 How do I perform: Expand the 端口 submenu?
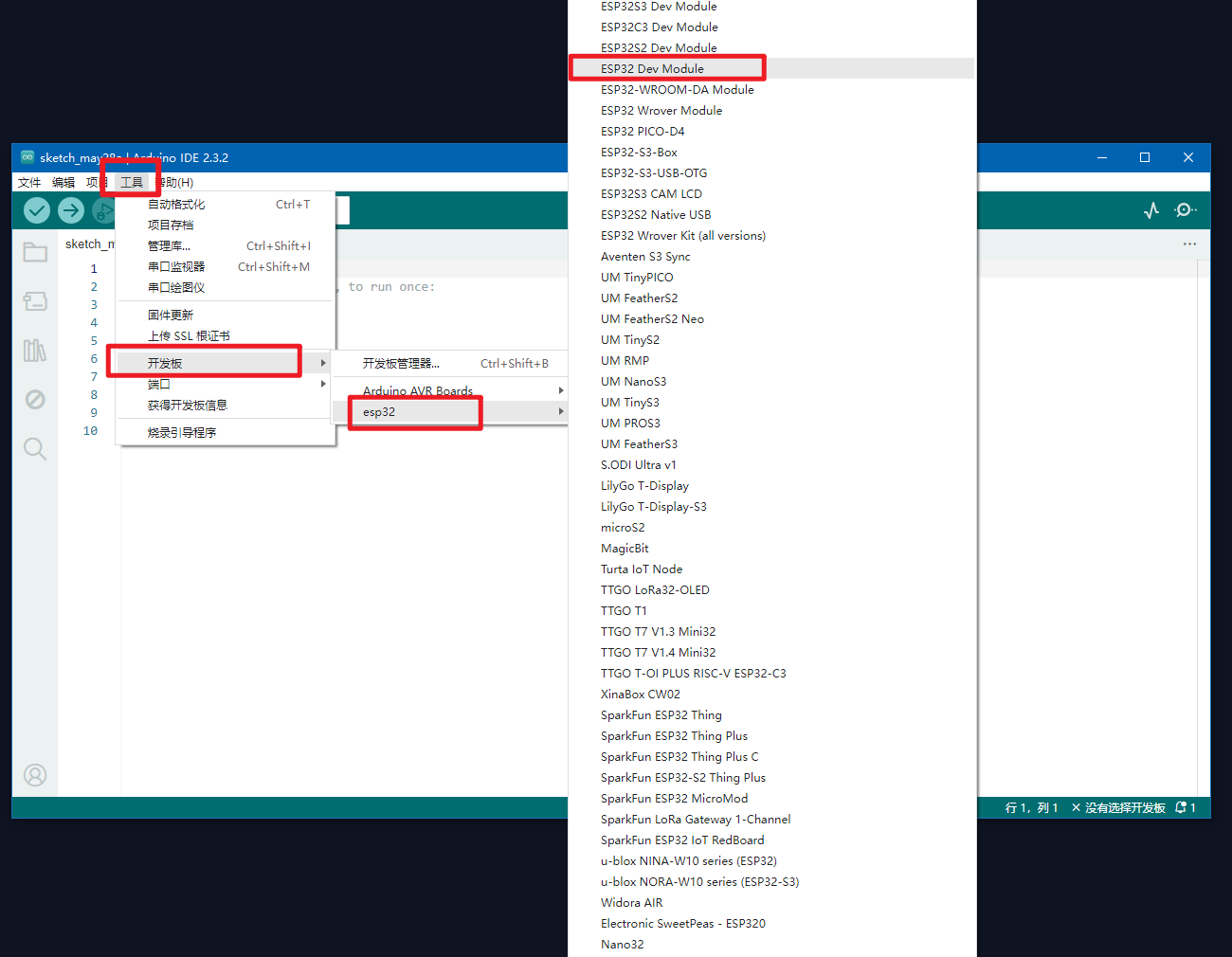(x=225, y=384)
